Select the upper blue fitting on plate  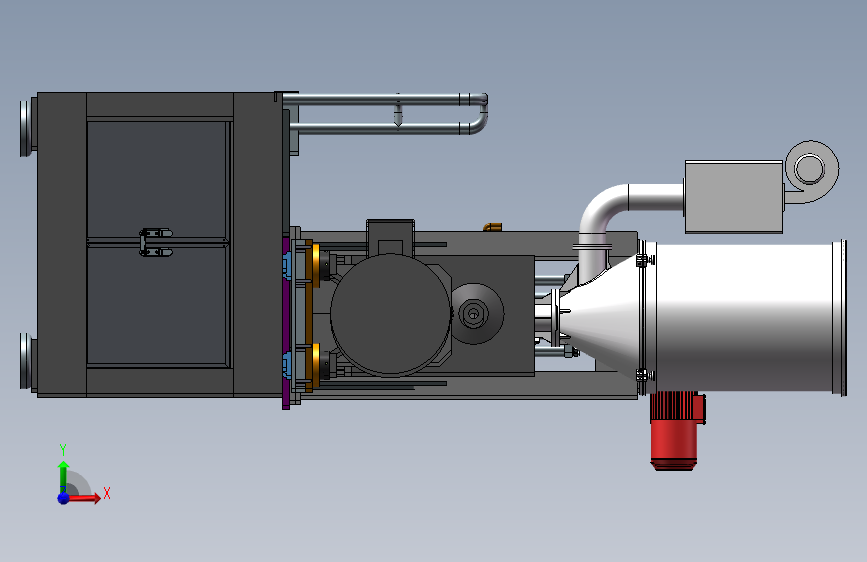(x=287, y=264)
